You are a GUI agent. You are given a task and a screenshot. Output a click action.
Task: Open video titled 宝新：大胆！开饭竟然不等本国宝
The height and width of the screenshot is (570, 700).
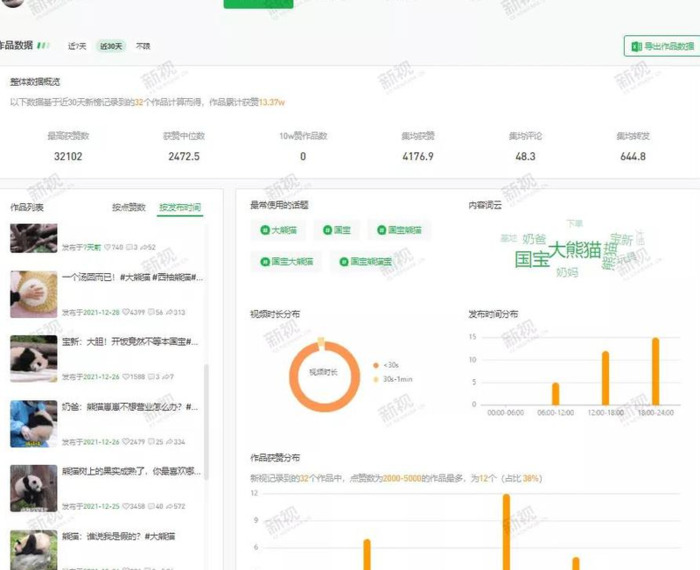pyautogui.click(x=130, y=342)
